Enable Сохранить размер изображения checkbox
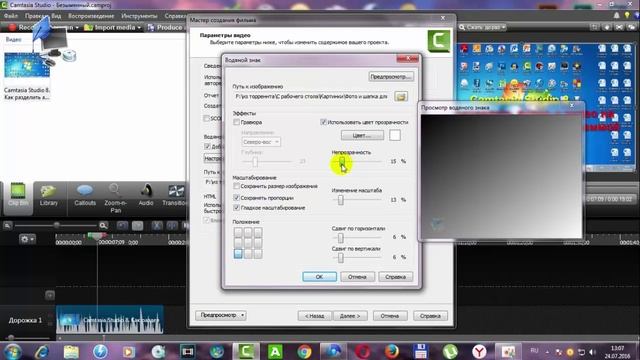640x360 pixels. 236,186
